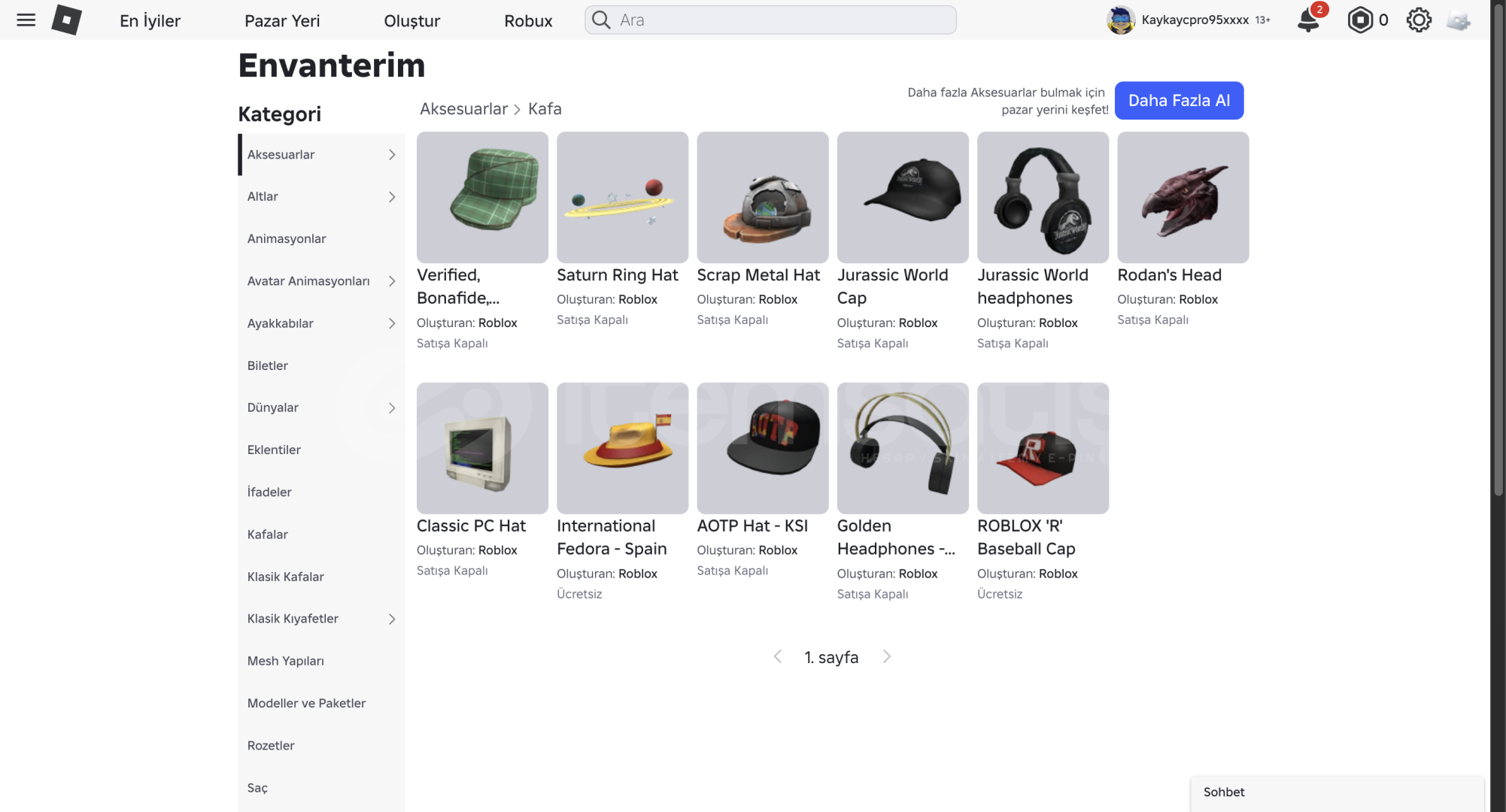The height and width of the screenshot is (812, 1506).
Task: Click the AOTP Hat - KSI title
Action: click(x=752, y=526)
